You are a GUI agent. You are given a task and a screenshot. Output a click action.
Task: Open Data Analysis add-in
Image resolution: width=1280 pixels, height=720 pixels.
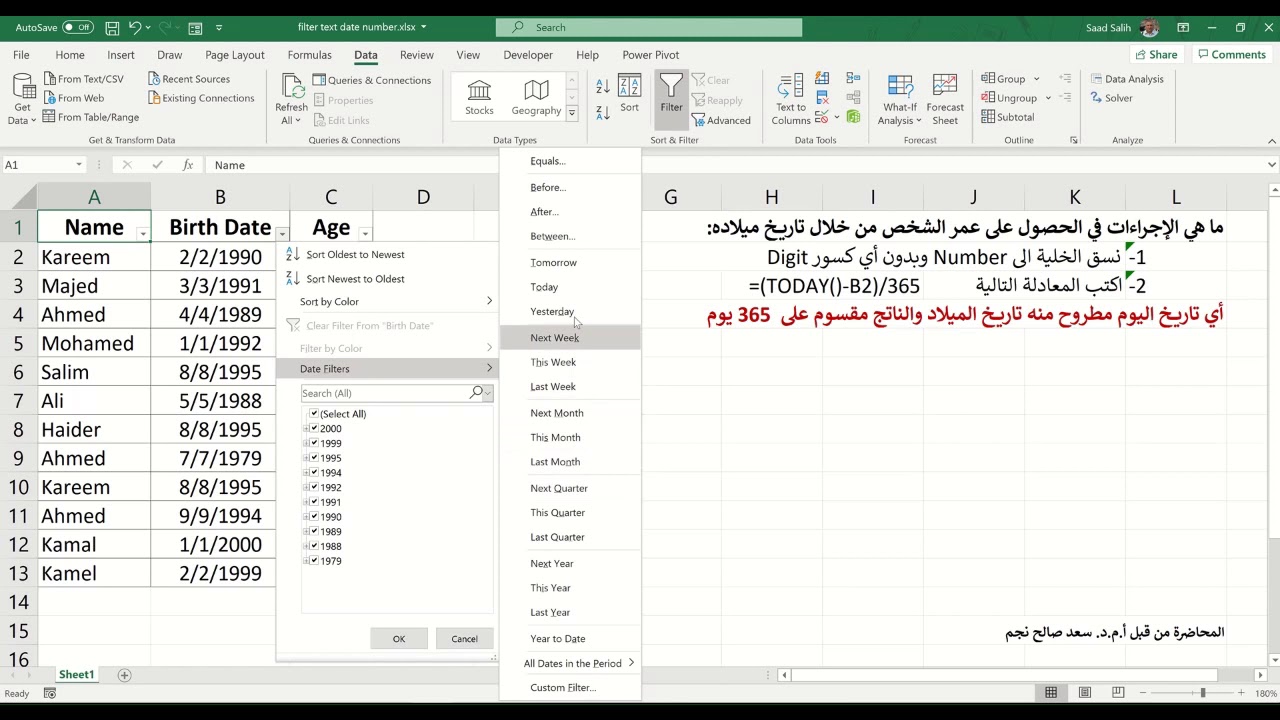(1127, 79)
